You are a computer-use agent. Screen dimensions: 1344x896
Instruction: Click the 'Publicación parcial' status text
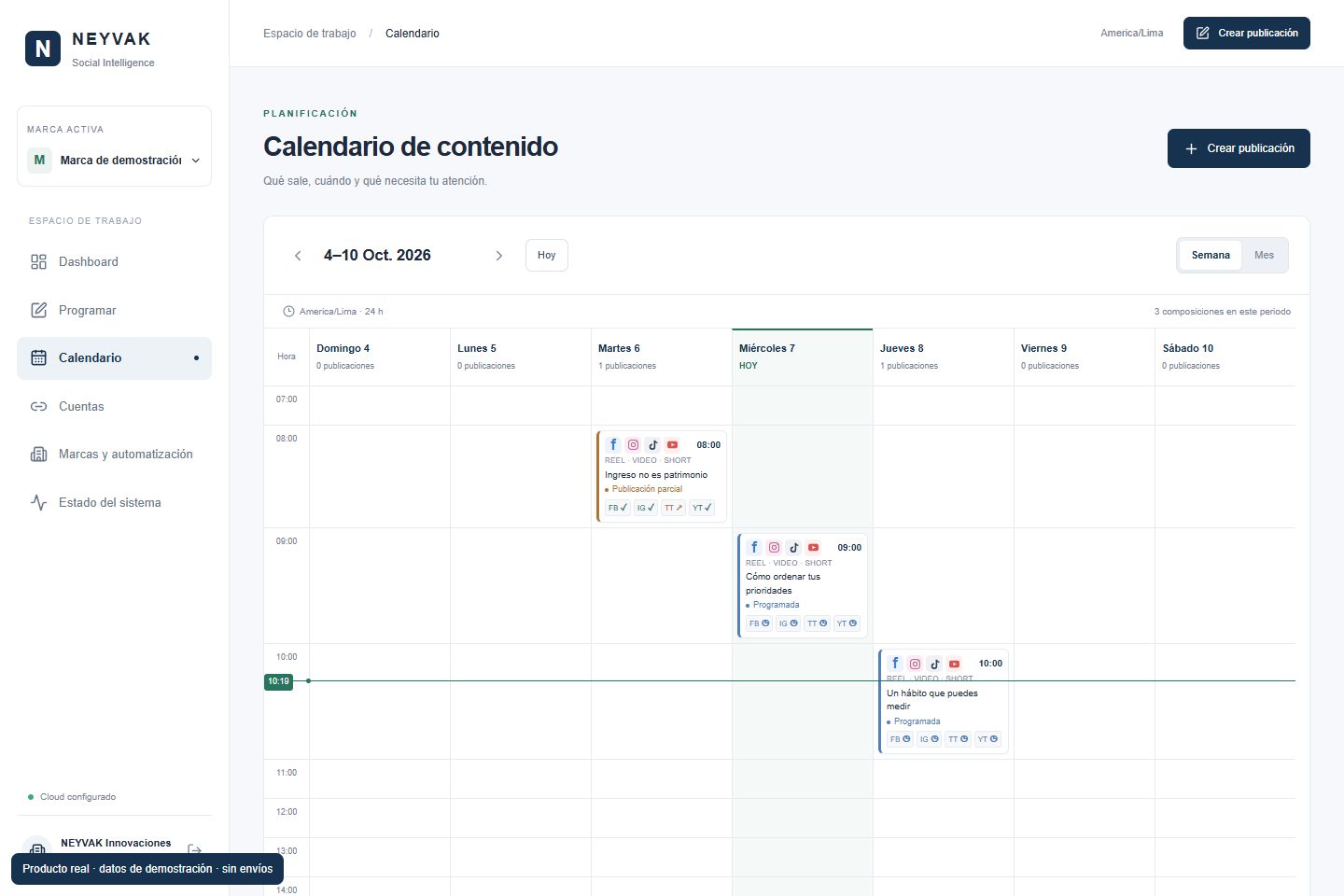pyautogui.click(x=647, y=489)
